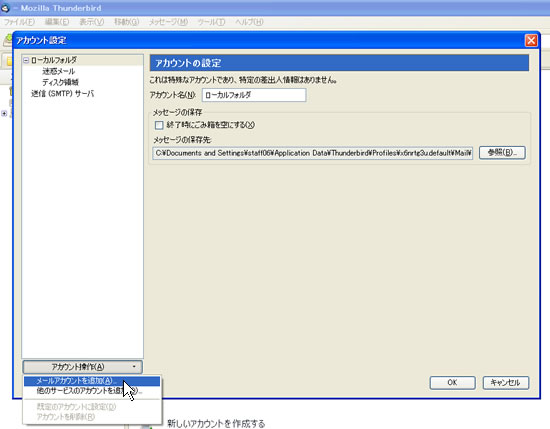Image resolution: width=550 pixels, height=429 pixels.
Task: Click the キャンセル button
Action: [505, 383]
